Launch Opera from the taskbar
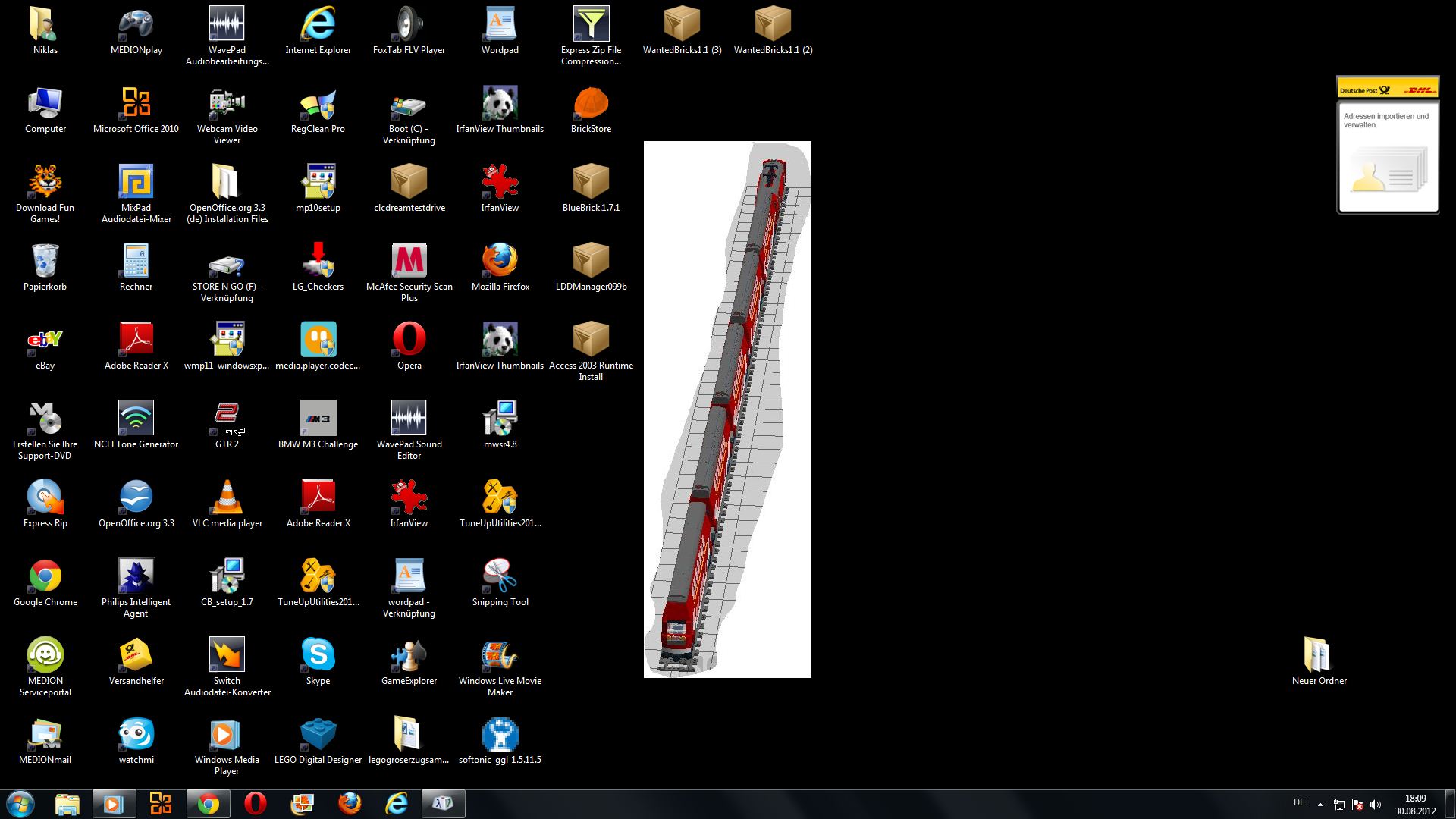The width and height of the screenshot is (1456, 819). (256, 804)
